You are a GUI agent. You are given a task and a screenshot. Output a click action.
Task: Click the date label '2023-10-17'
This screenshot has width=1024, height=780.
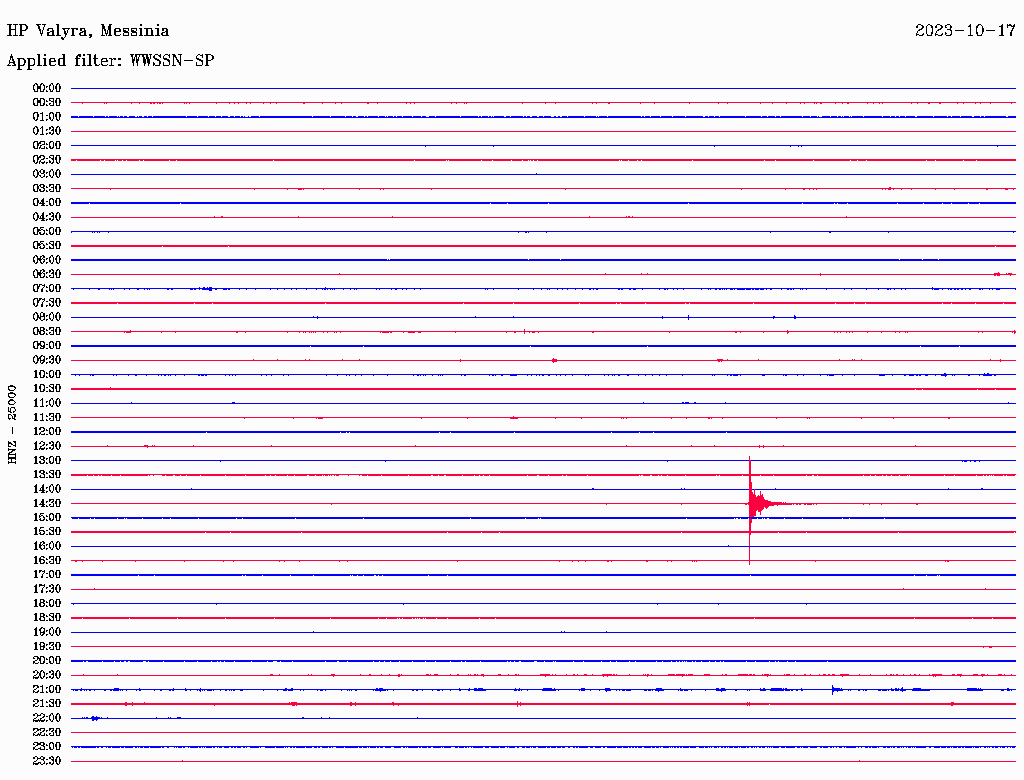(x=965, y=31)
